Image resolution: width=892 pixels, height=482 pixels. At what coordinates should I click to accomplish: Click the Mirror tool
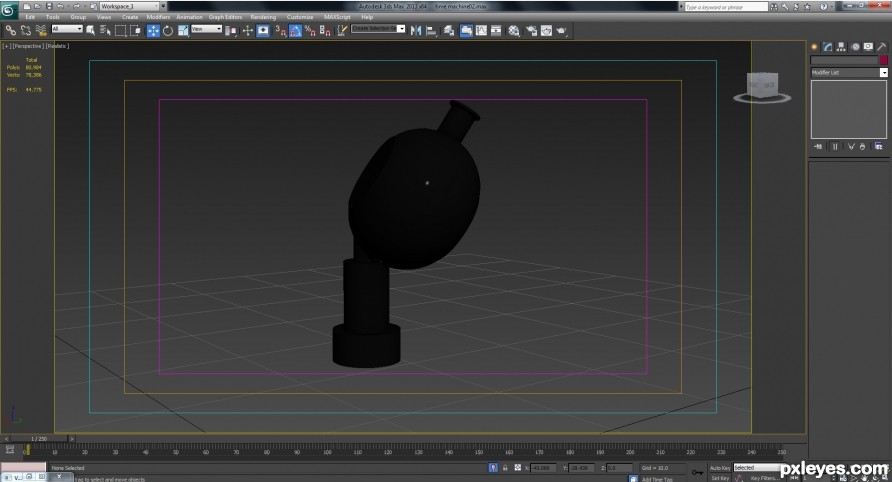point(416,31)
